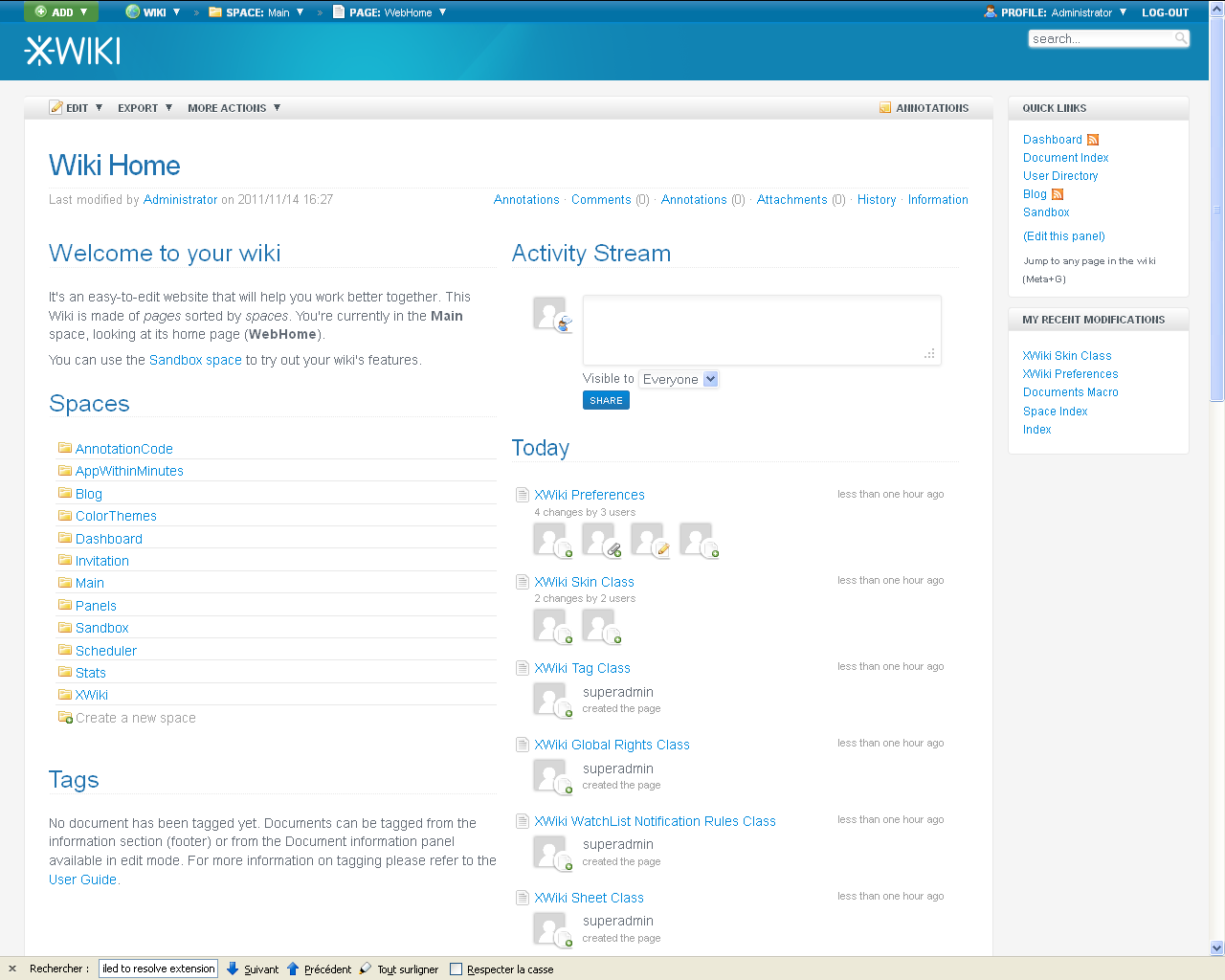Open the Attachments (0) tab link

point(801,200)
